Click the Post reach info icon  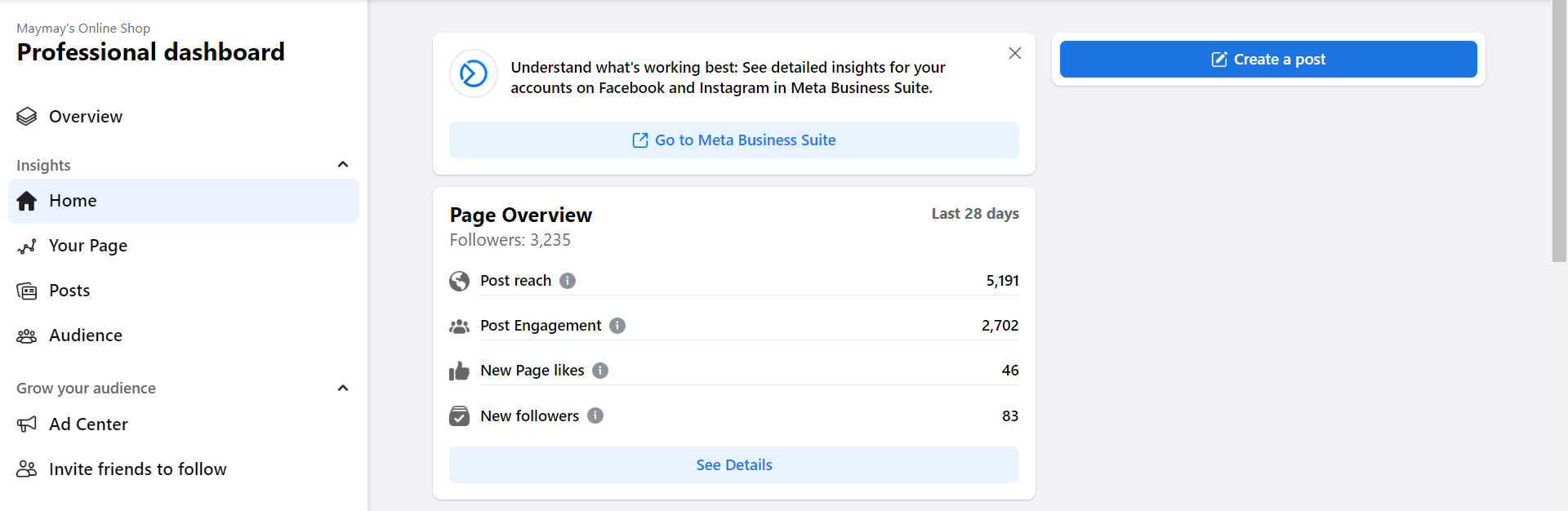click(x=568, y=281)
